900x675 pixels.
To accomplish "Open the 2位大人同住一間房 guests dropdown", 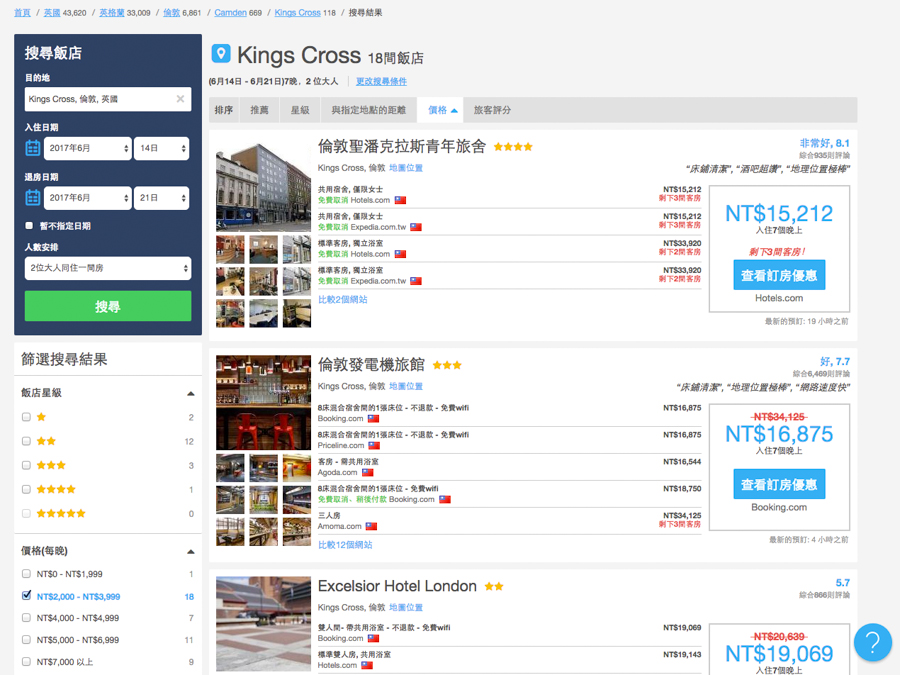I will pyautogui.click(x=108, y=268).
